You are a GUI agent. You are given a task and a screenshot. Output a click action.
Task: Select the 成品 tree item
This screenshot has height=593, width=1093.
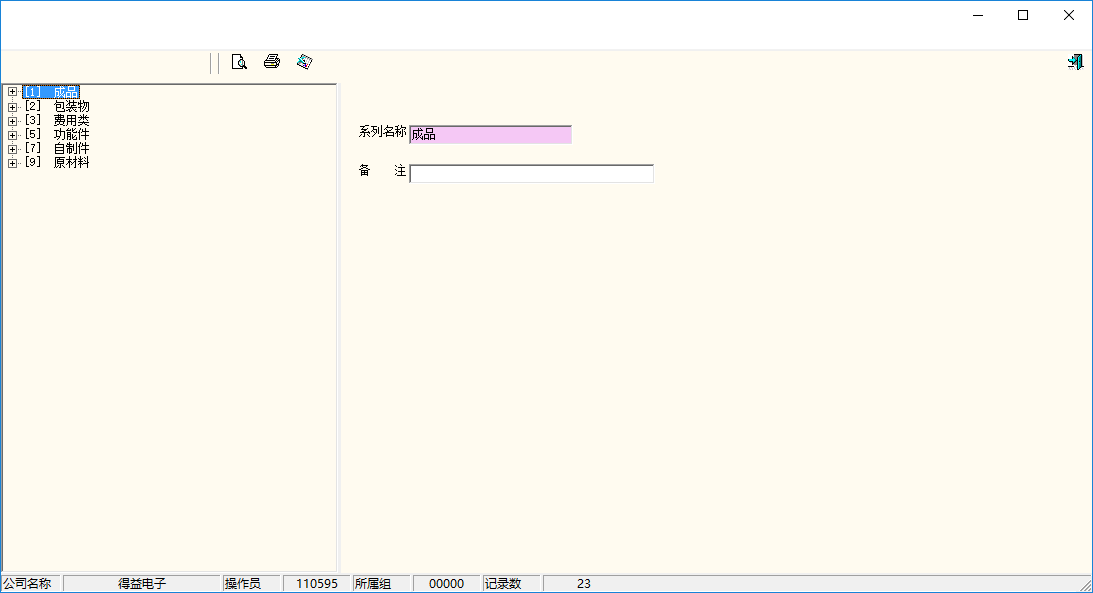click(x=52, y=92)
